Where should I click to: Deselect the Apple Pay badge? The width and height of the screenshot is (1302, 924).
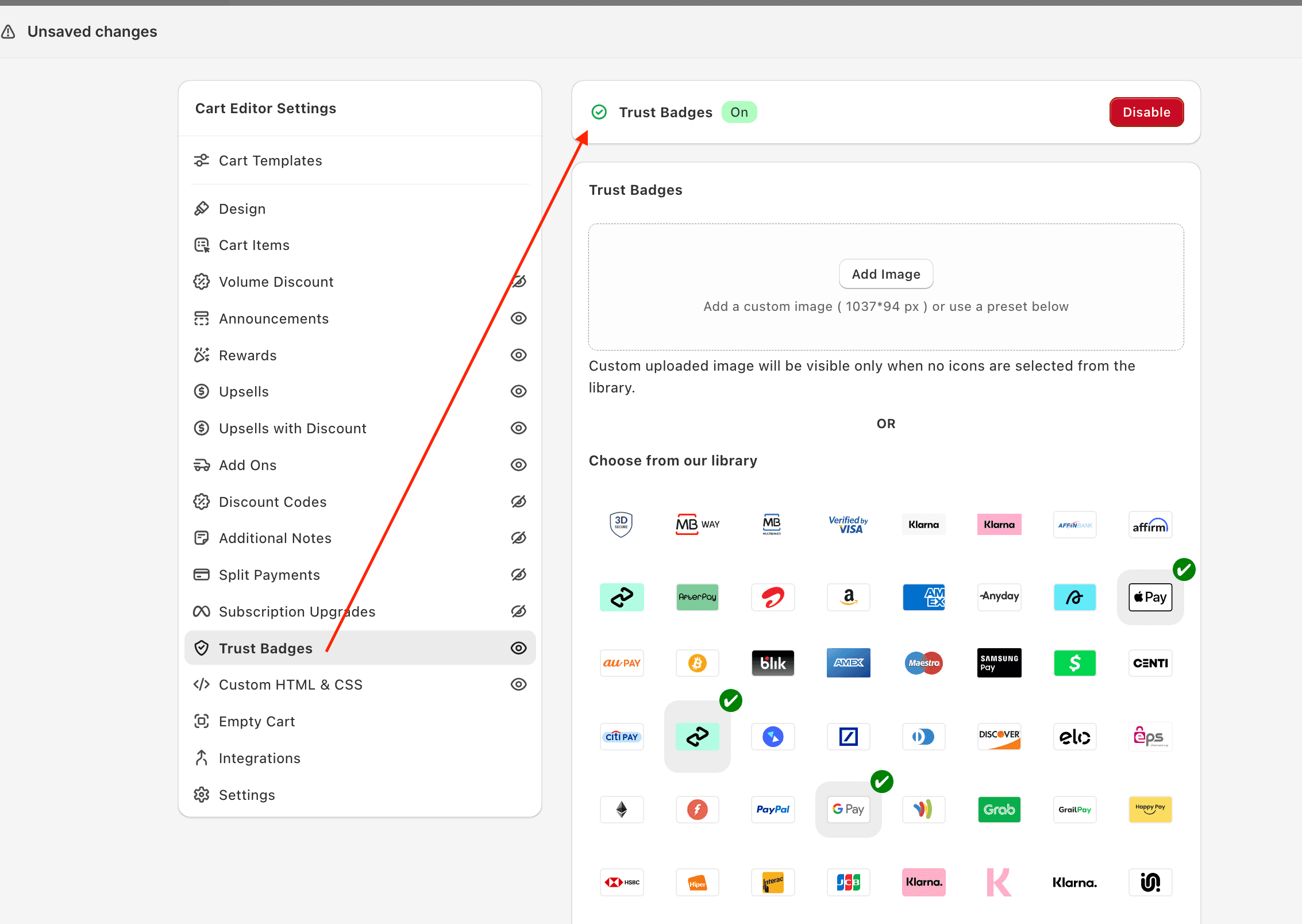pos(1150,597)
